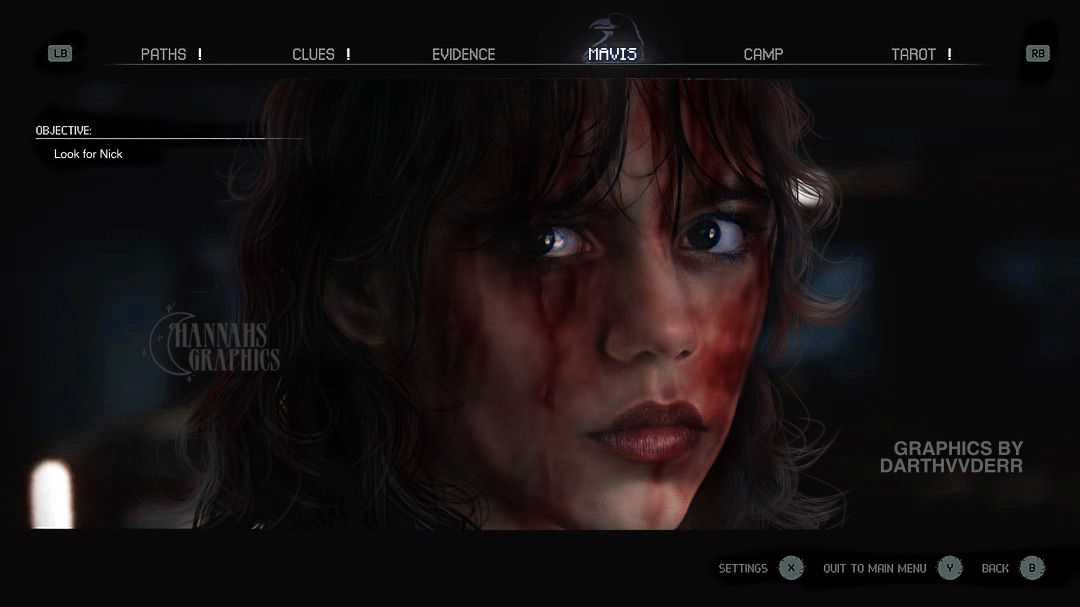Click the 'OBJECTIVE:' heading
Viewport: 1080px width, 607px height.
coord(63,130)
